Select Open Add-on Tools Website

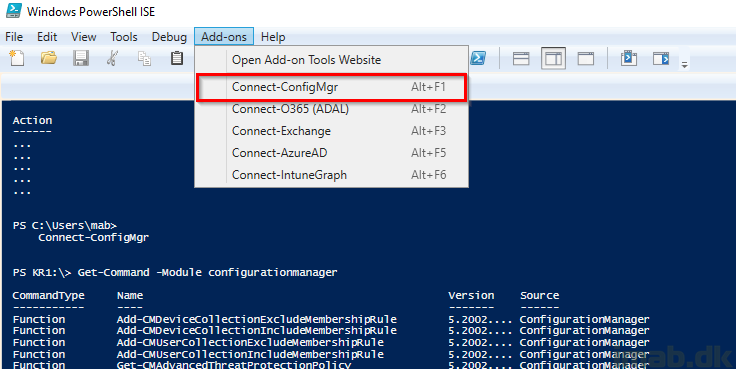[331, 60]
